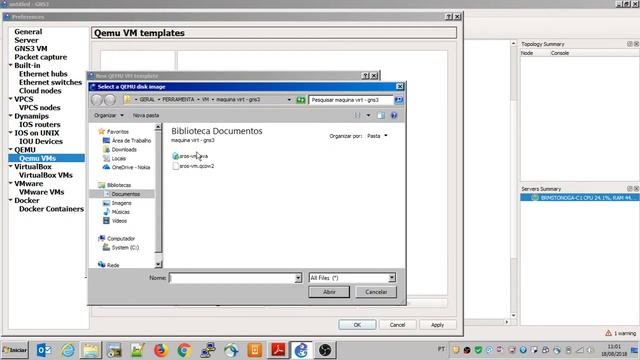Open Downloads in the navigation pane

click(120, 149)
